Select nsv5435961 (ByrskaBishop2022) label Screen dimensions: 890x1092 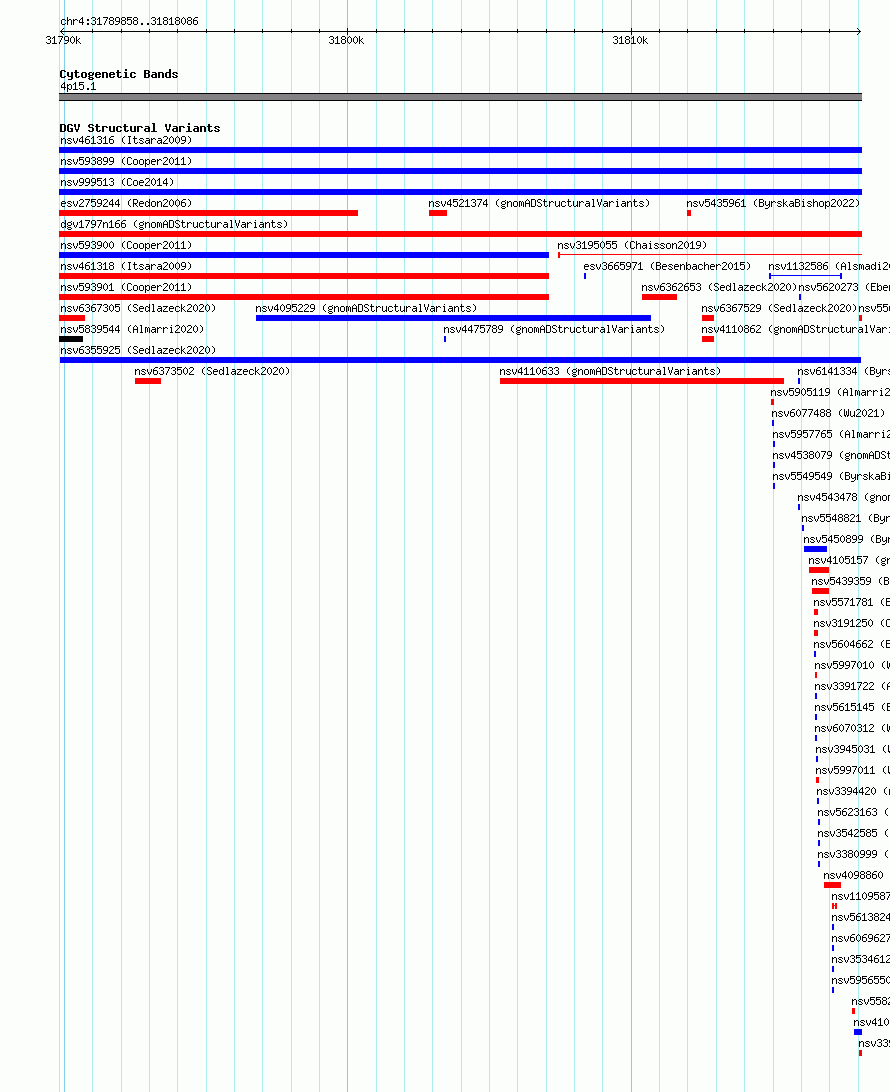click(x=773, y=203)
